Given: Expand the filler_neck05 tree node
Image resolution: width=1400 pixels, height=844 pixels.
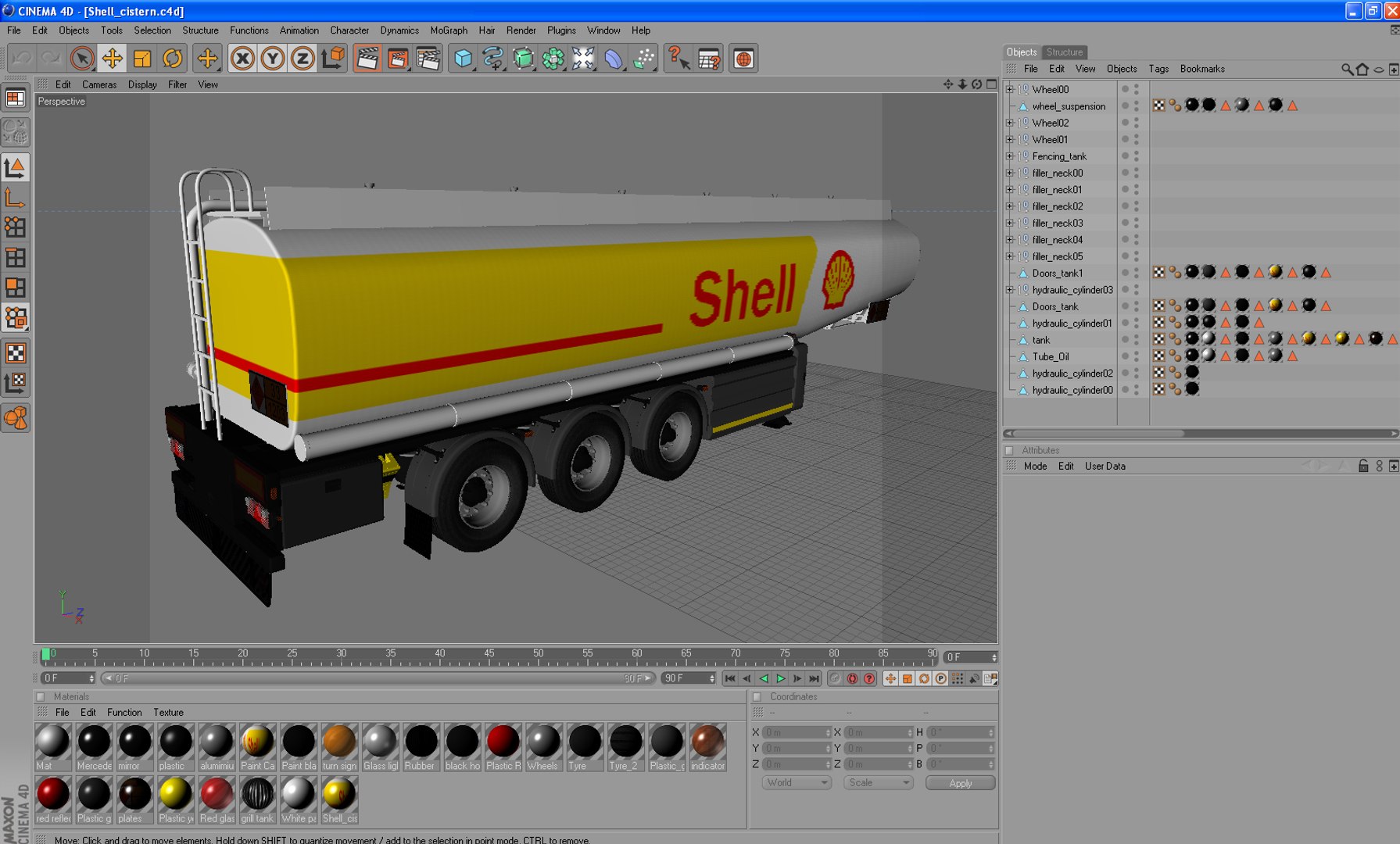Looking at the screenshot, I should pyautogui.click(x=1010, y=256).
